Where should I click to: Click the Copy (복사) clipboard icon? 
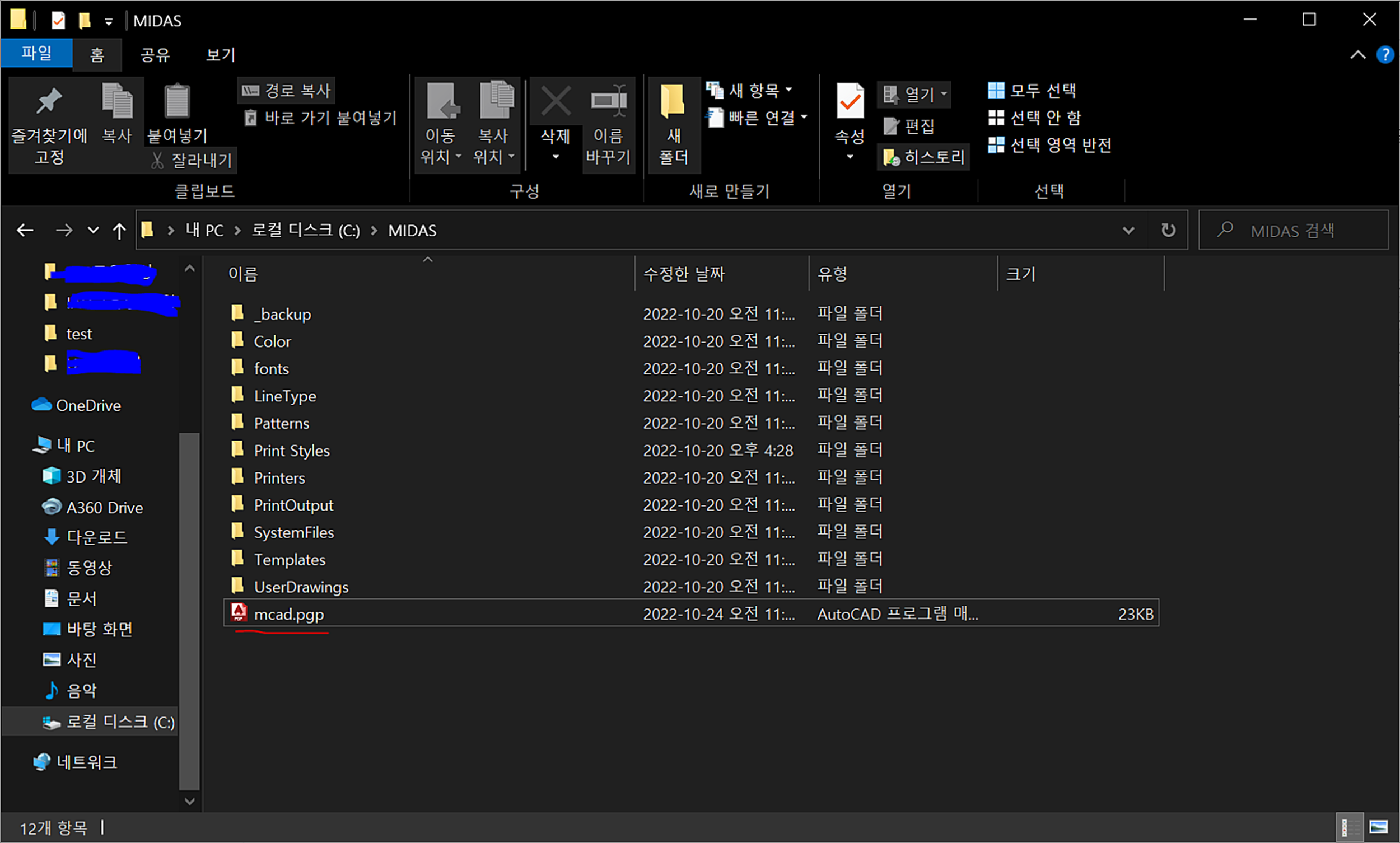pyautogui.click(x=117, y=101)
